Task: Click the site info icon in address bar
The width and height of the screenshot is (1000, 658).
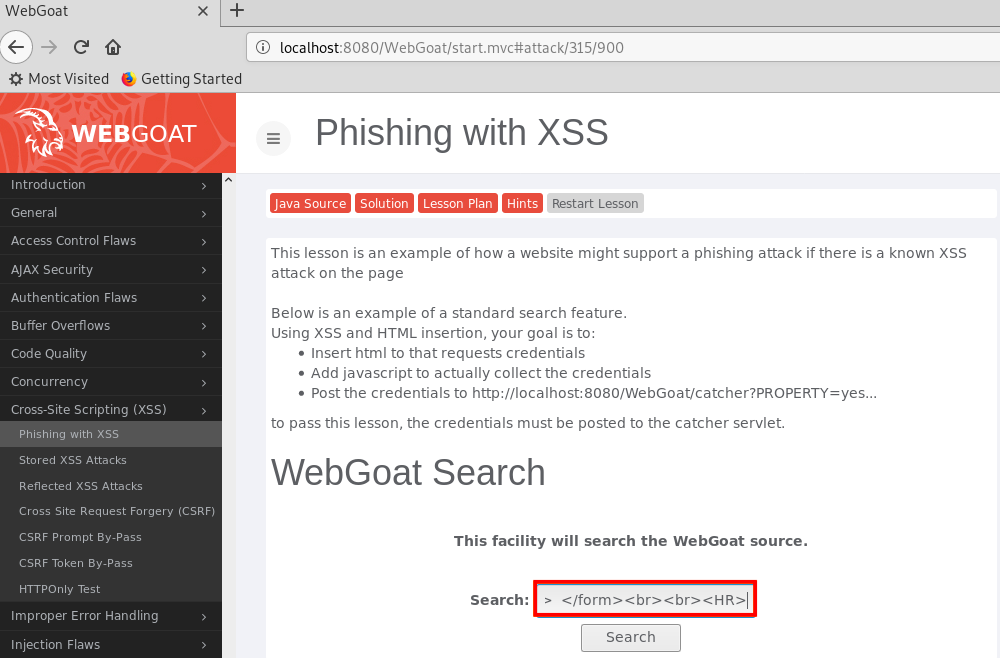Action: 263,47
